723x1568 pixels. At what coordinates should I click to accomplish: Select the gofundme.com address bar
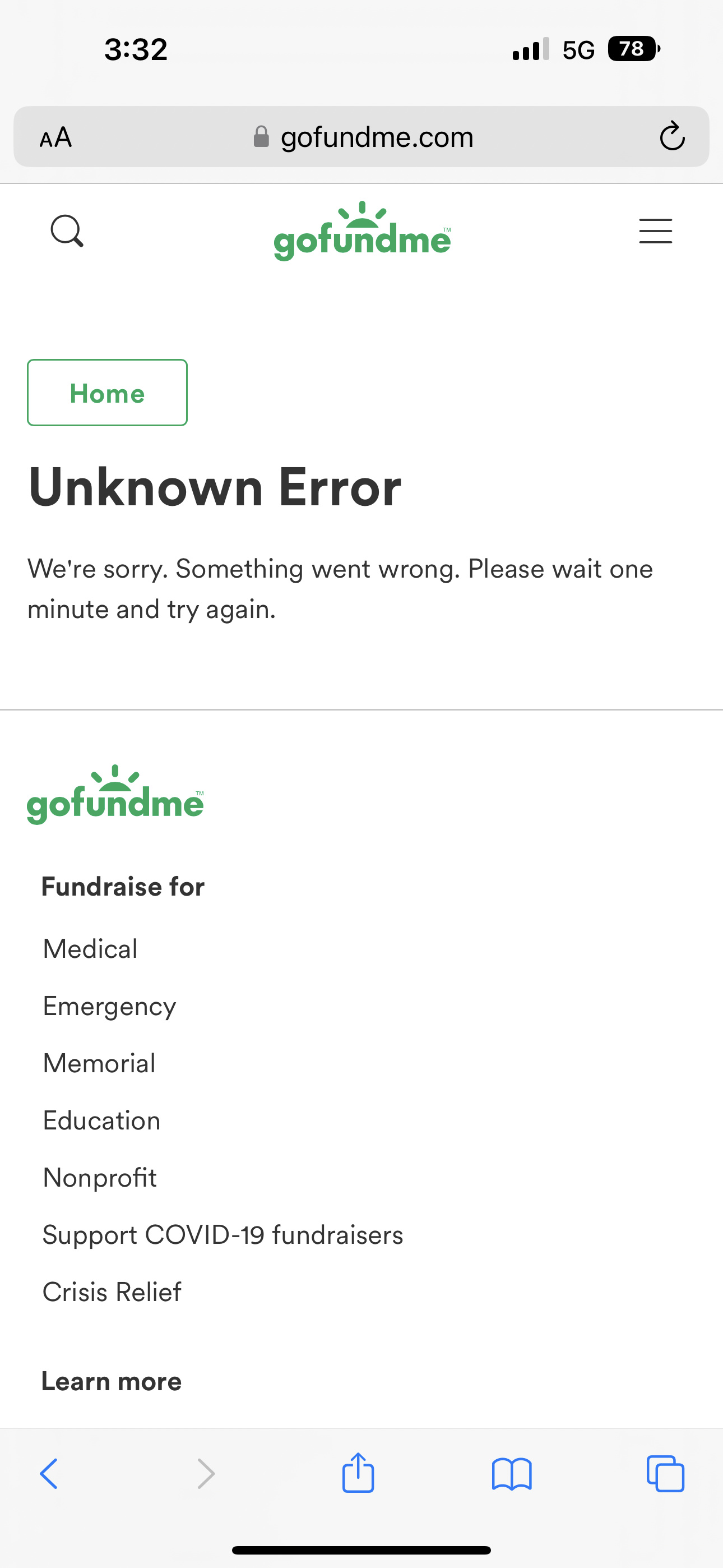pos(361,136)
